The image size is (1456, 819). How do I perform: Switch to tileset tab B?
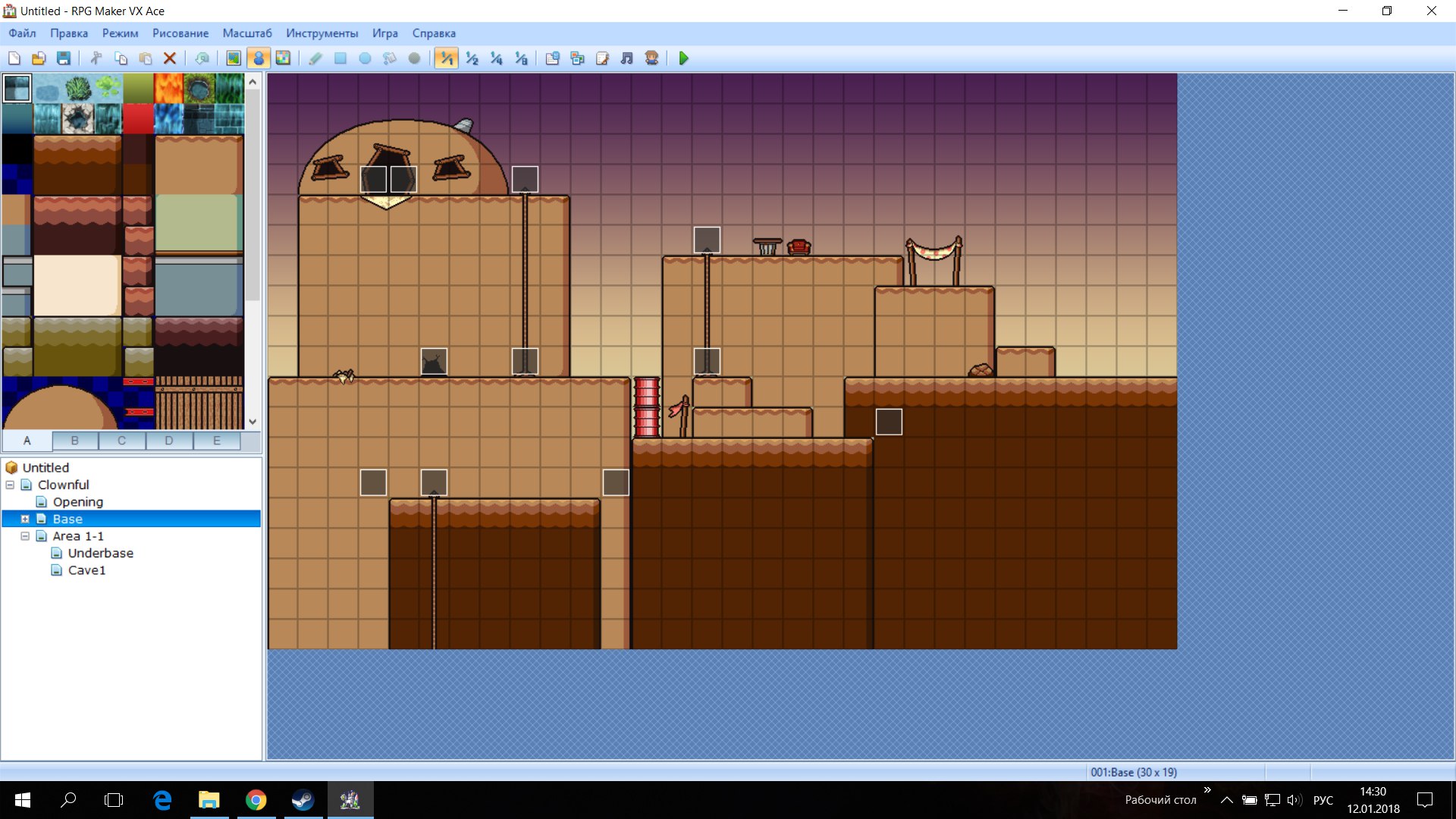75,441
